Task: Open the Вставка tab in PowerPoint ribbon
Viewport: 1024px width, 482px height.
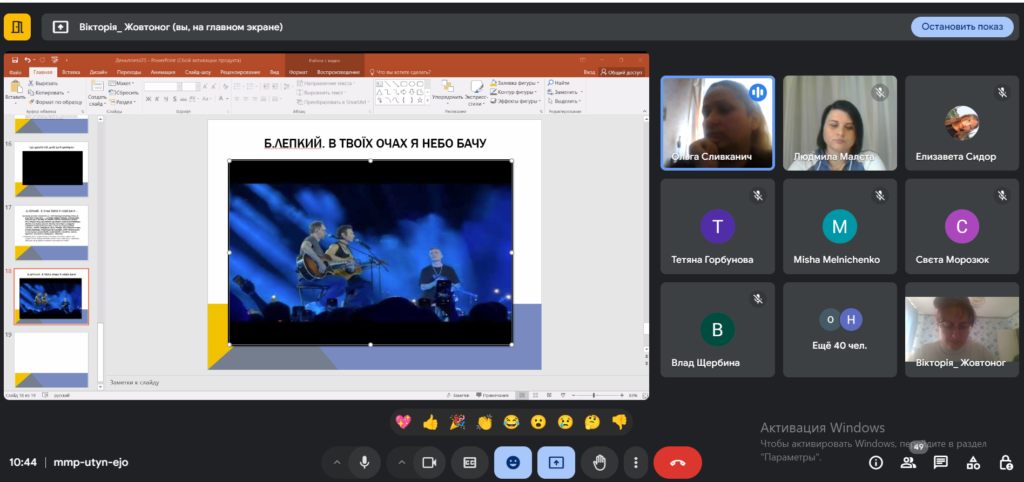Action: 71,73
